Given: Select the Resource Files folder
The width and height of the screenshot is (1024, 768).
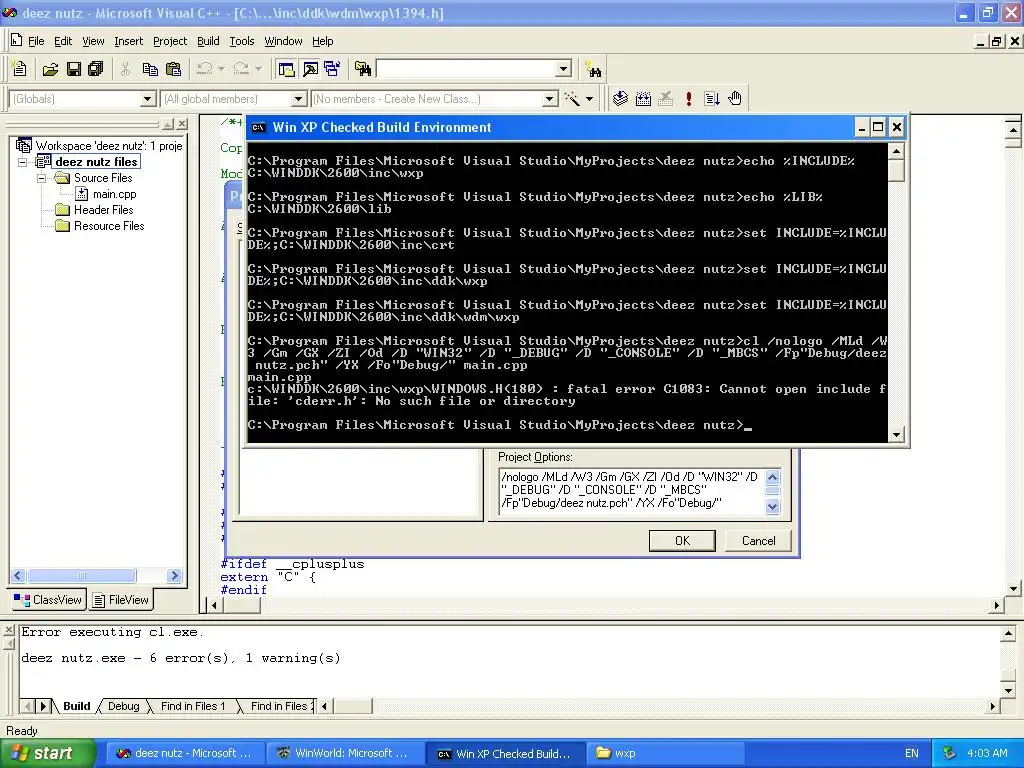Looking at the screenshot, I should coord(109,226).
